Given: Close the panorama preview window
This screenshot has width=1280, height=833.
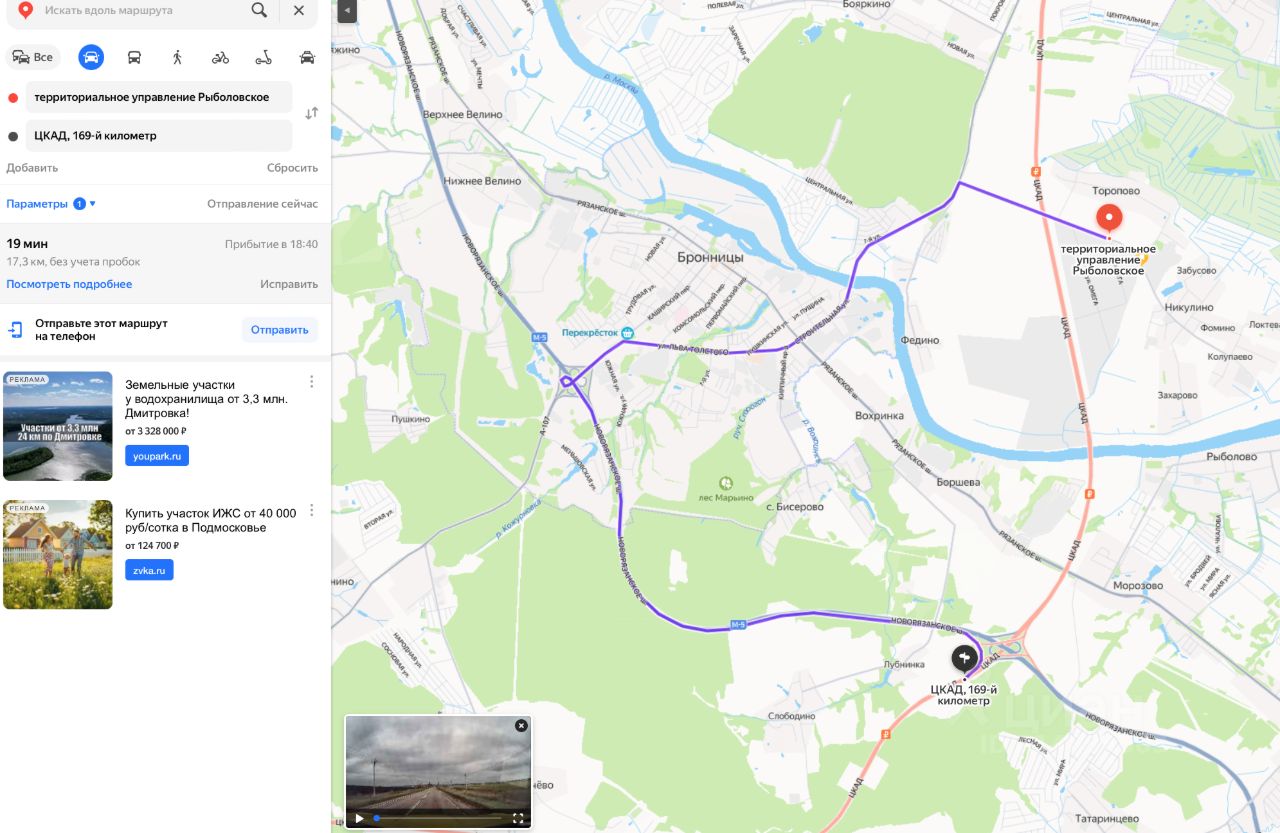Looking at the screenshot, I should pyautogui.click(x=521, y=726).
